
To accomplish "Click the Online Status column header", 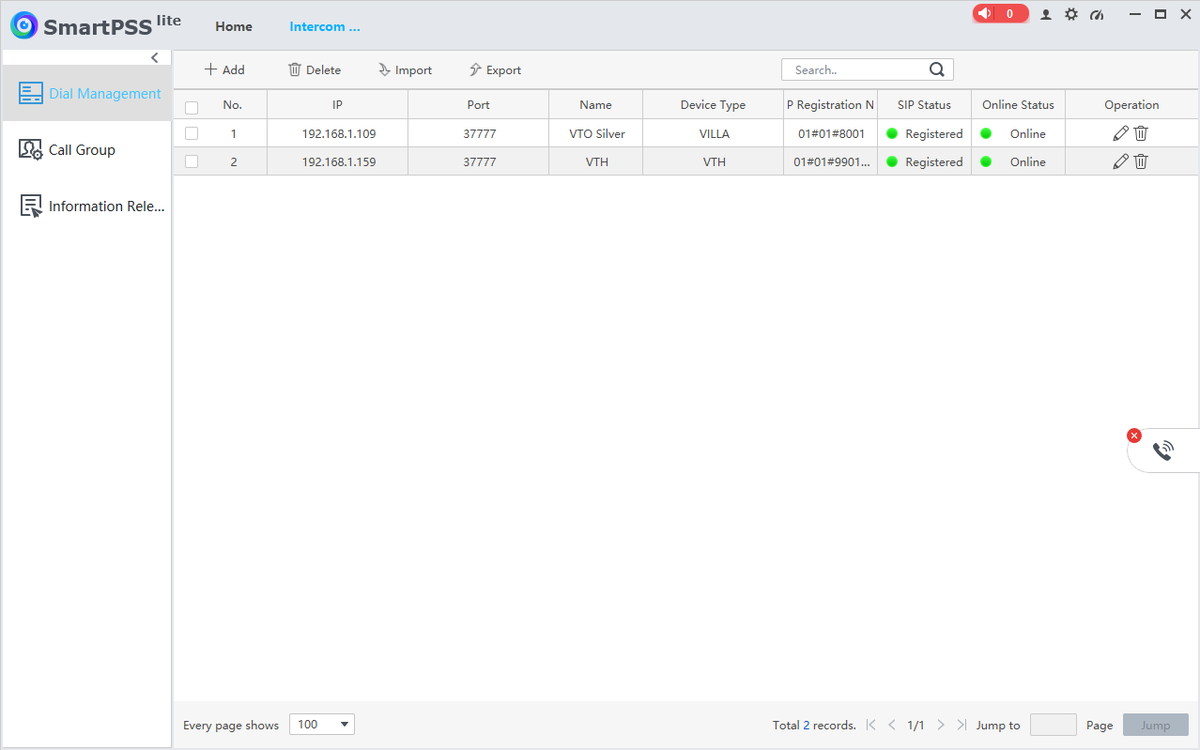I will click(x=1018, y=105).
